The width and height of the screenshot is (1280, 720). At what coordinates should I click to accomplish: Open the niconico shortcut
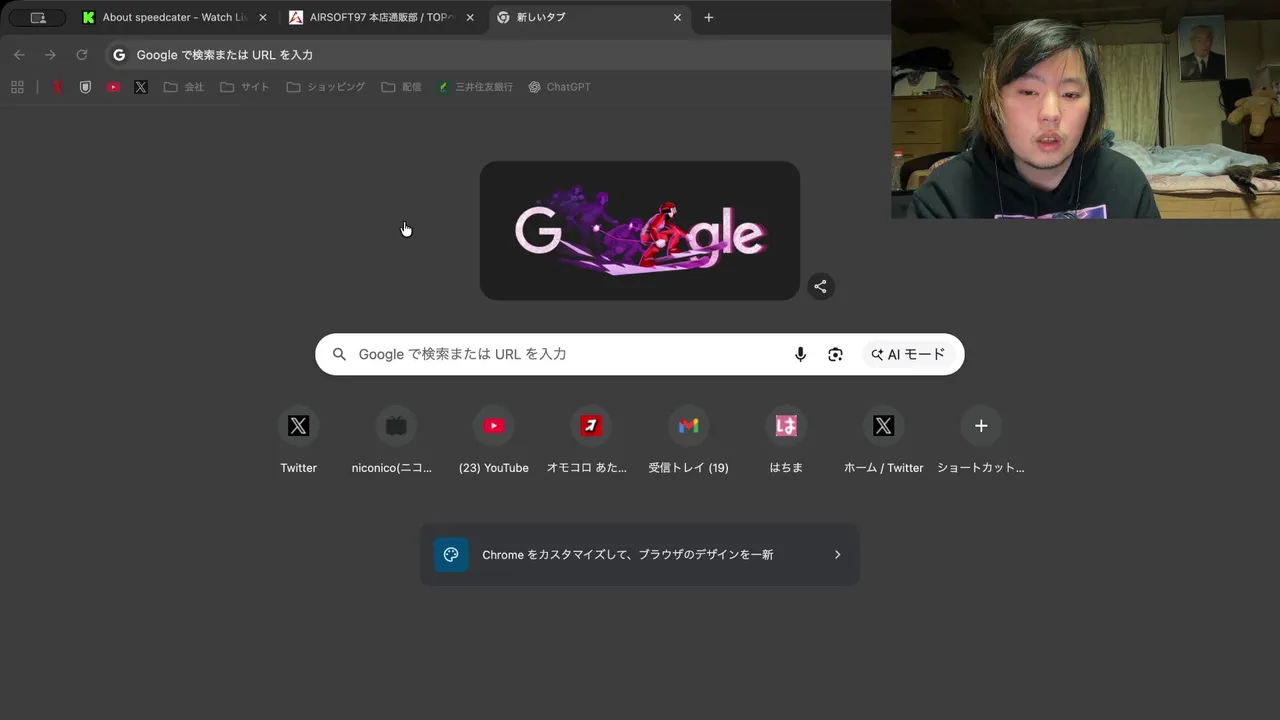point(395,440)
